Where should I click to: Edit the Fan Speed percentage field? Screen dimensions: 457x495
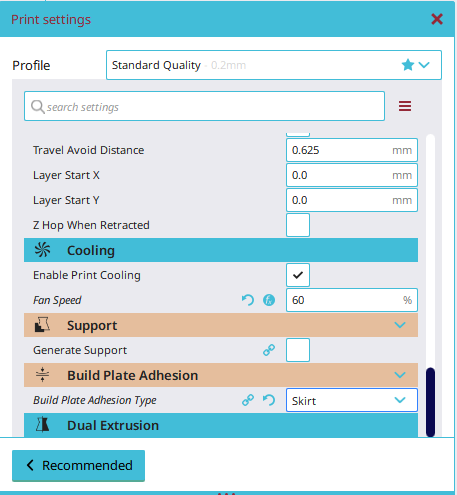point(352,300)
